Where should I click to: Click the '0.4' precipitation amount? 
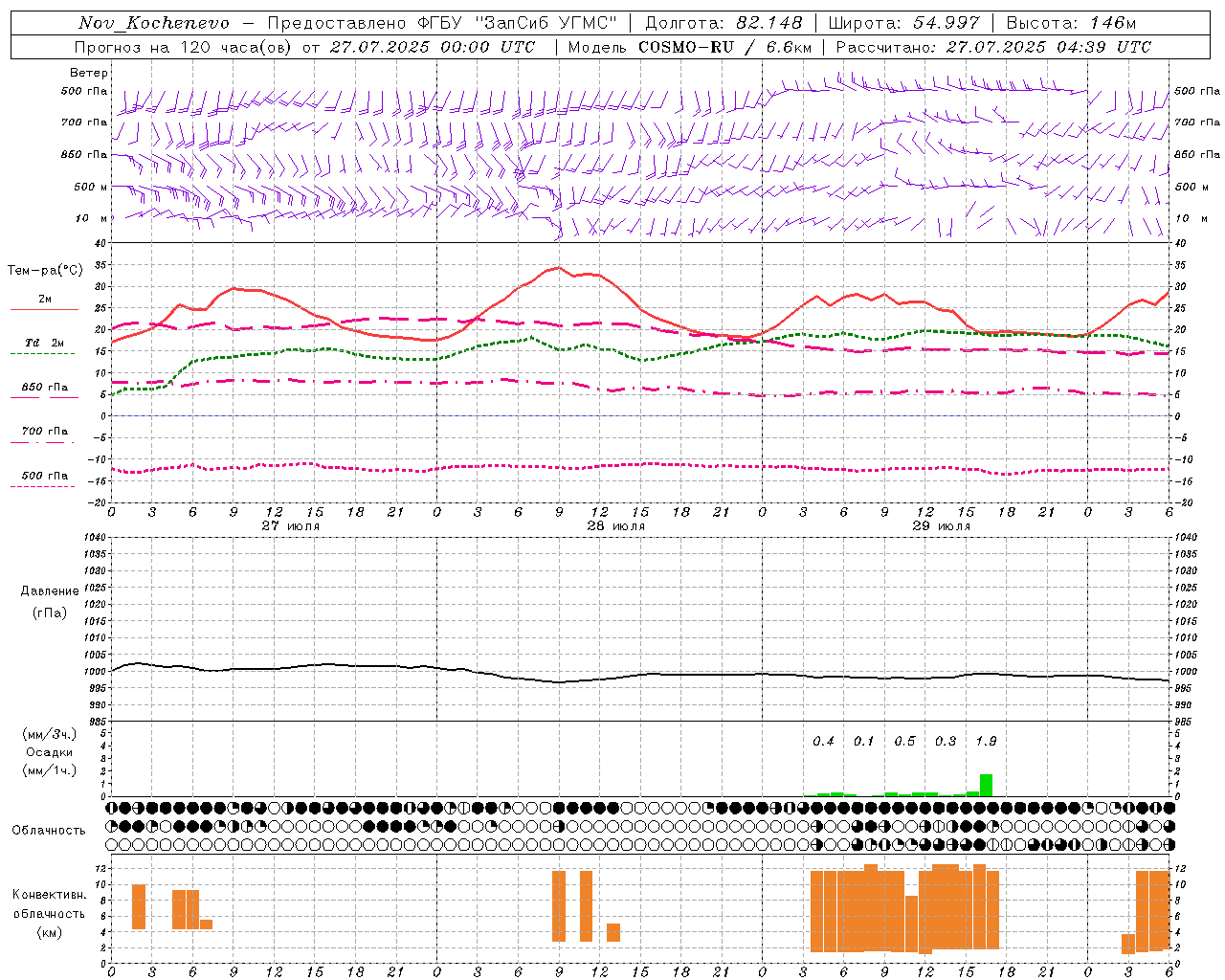click(x=823, y=742)
